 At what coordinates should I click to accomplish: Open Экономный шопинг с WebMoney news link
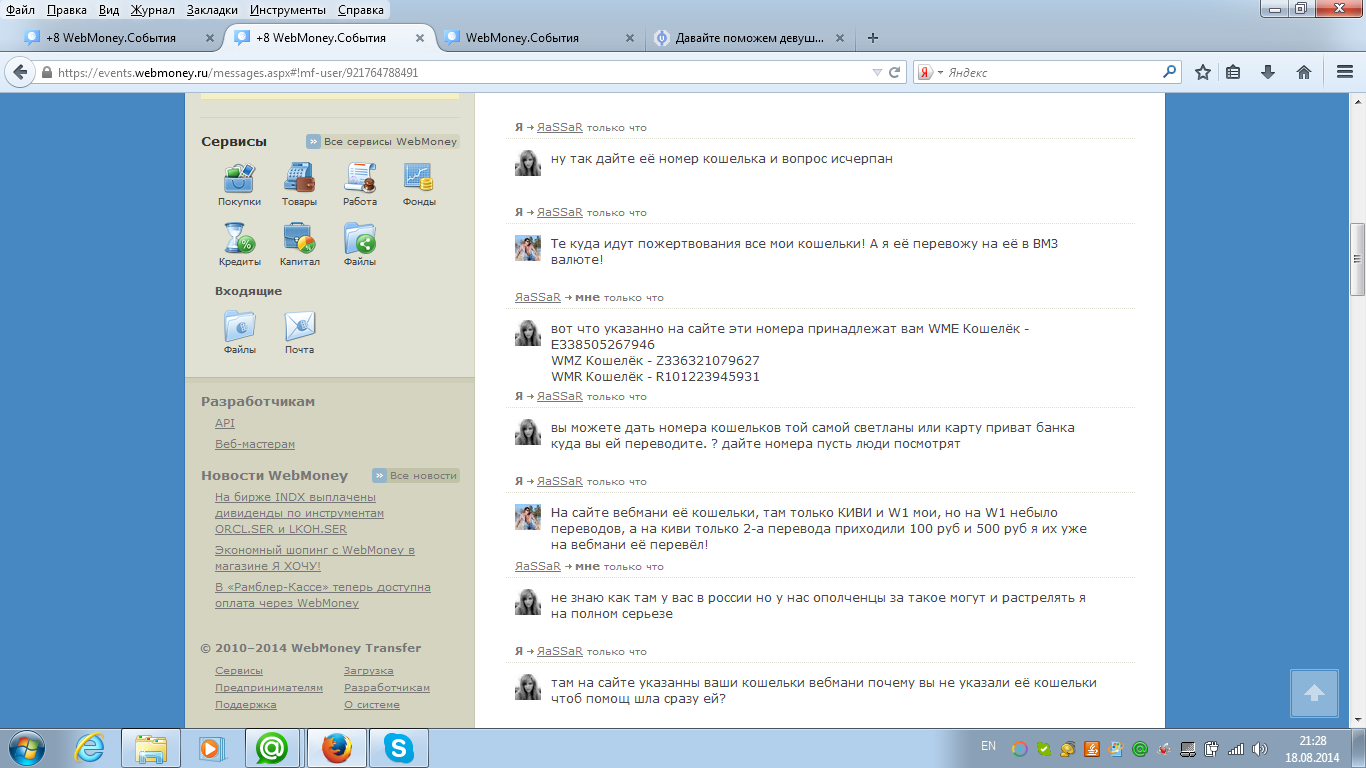coord(315,558)
